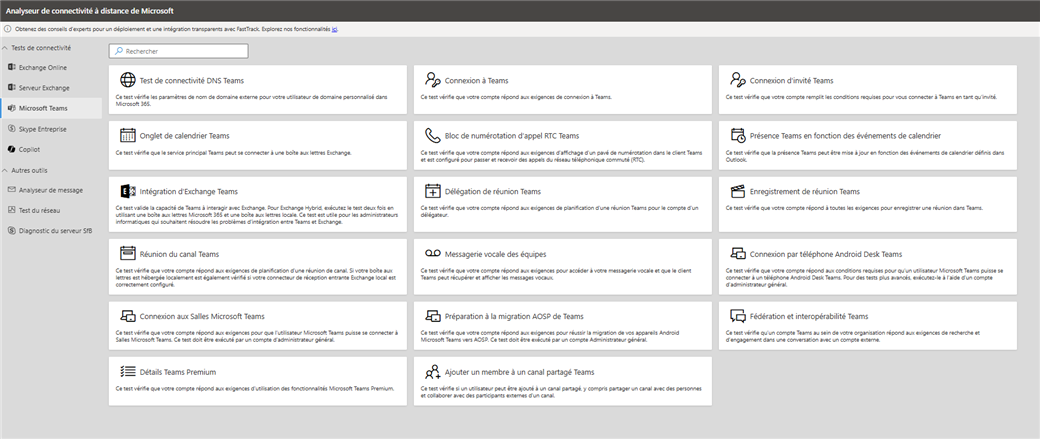Click the Microsoft Teams sidebar icon
This screenshot has width=1040, height=439.
[x=11, y=108]
